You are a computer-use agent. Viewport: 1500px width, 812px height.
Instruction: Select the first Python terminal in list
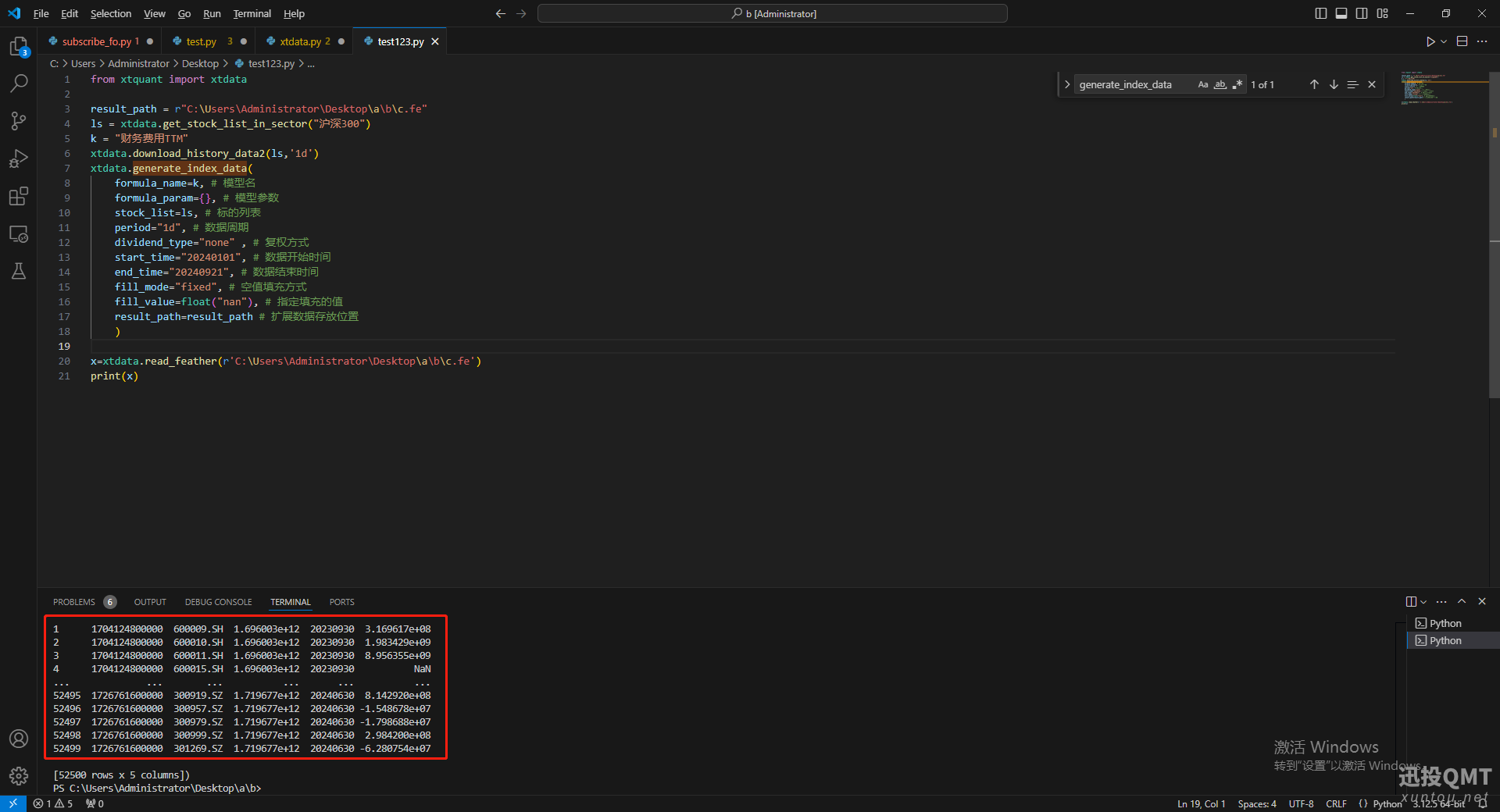coord(1445,623)
